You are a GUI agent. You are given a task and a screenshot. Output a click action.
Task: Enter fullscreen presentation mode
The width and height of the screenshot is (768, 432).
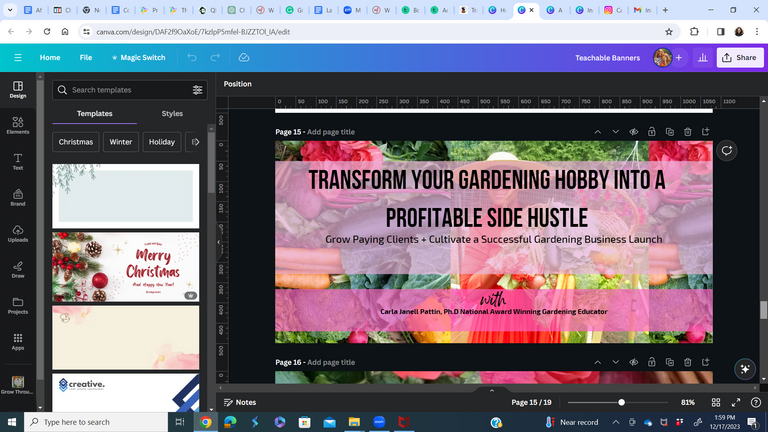(x=736, y=403)
